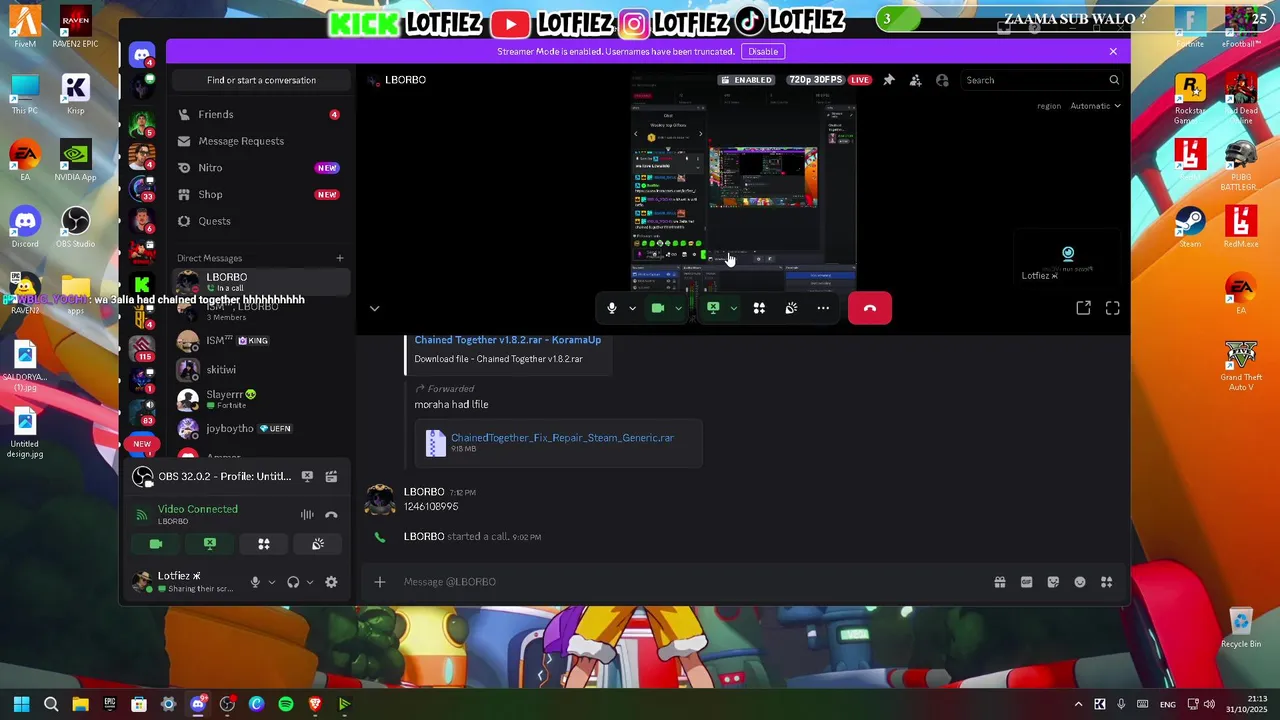Toggle microphone mute in call controls

(612, 308)
